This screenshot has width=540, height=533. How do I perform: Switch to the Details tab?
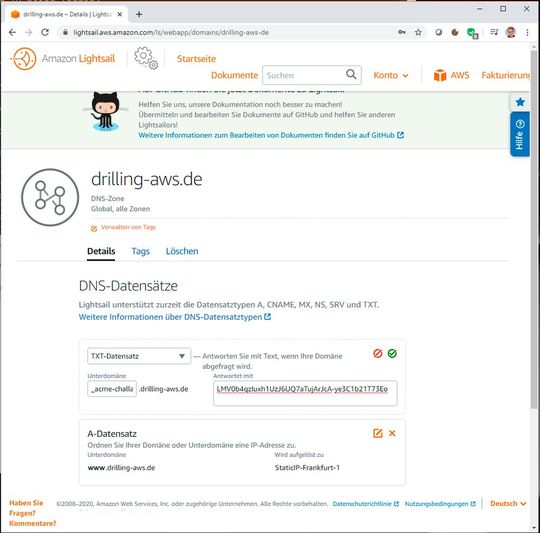coord(101,251)
